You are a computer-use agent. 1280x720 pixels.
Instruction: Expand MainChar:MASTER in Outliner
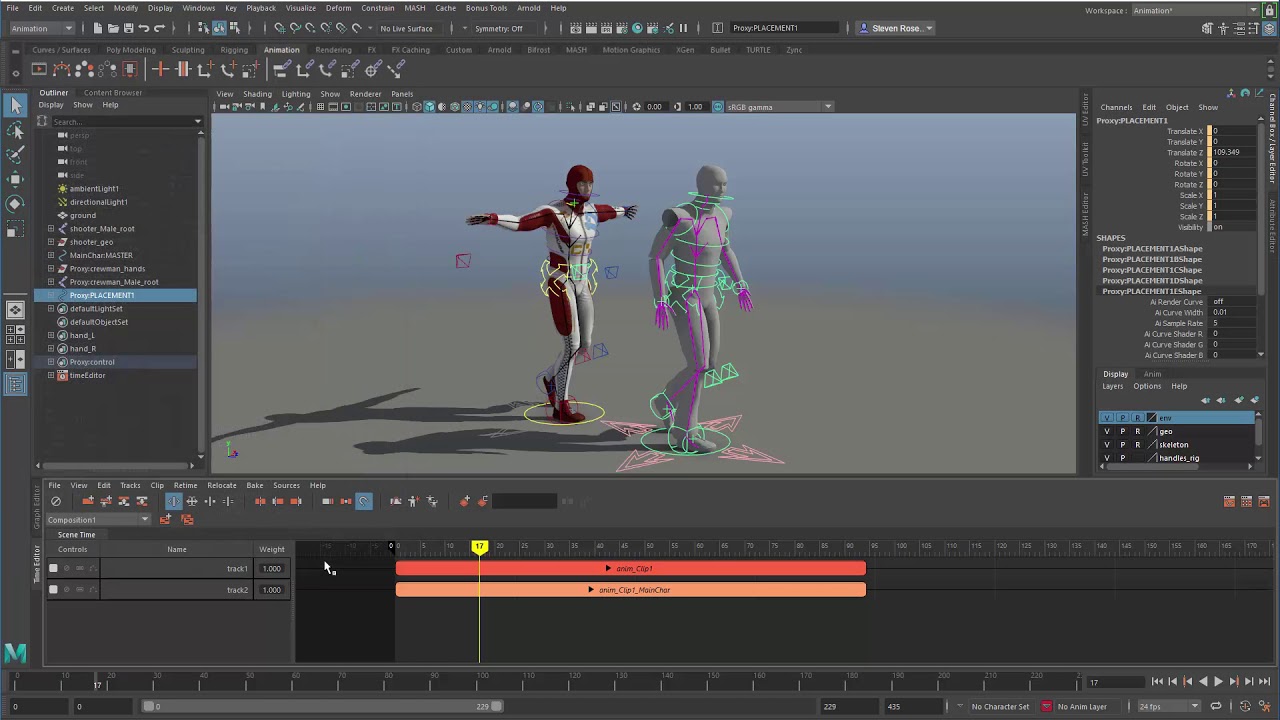click(x=51, y=255)
